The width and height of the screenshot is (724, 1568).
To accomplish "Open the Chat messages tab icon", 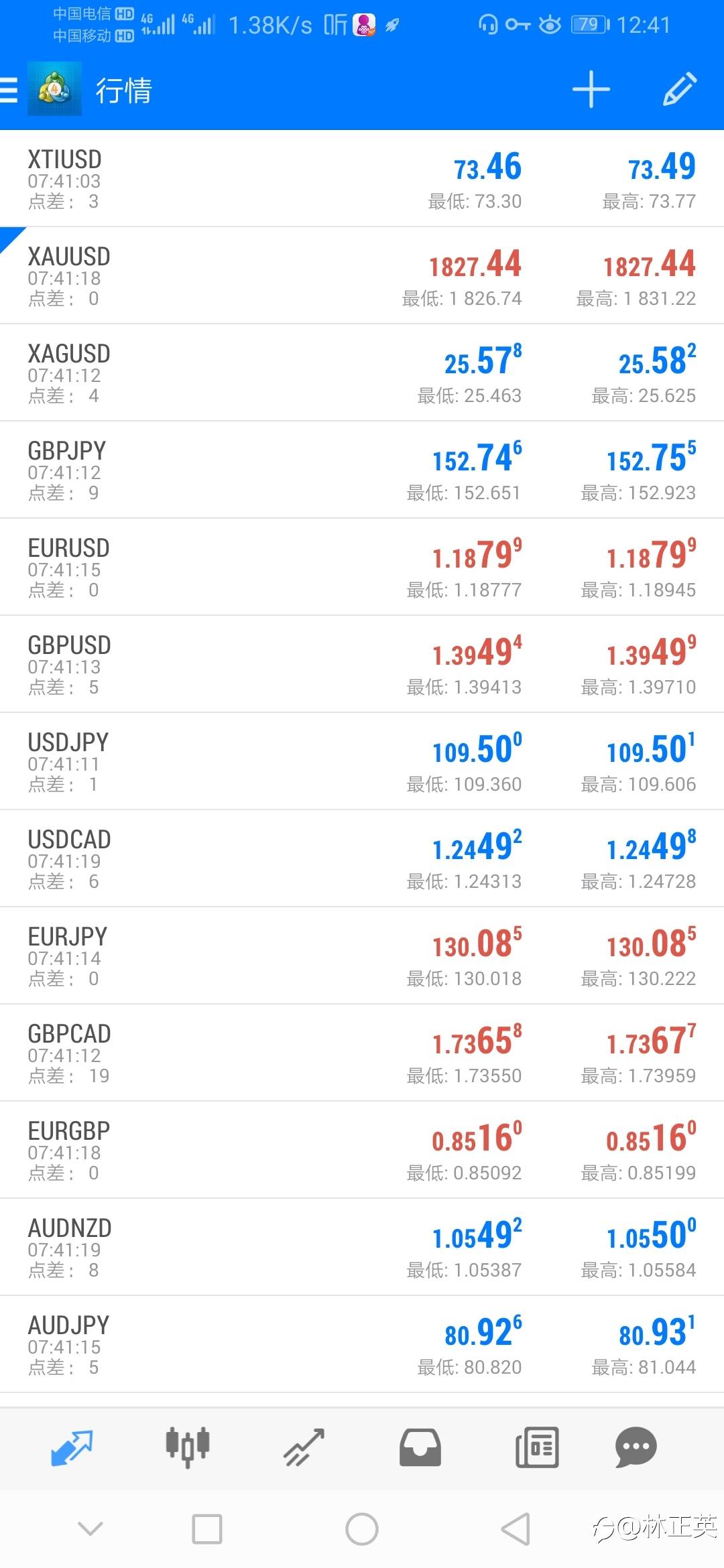I will tap(636, 1447).
